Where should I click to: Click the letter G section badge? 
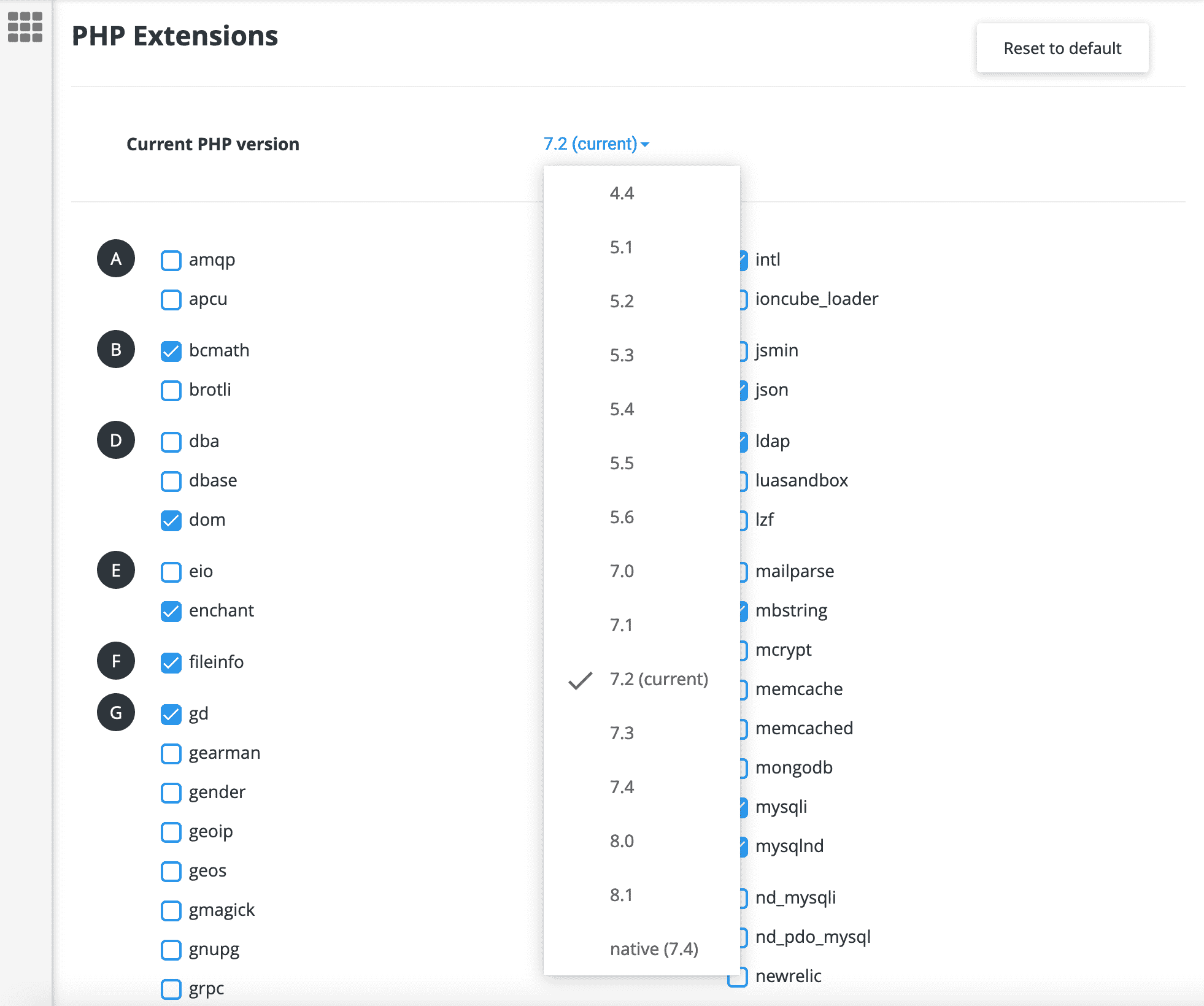116,712
